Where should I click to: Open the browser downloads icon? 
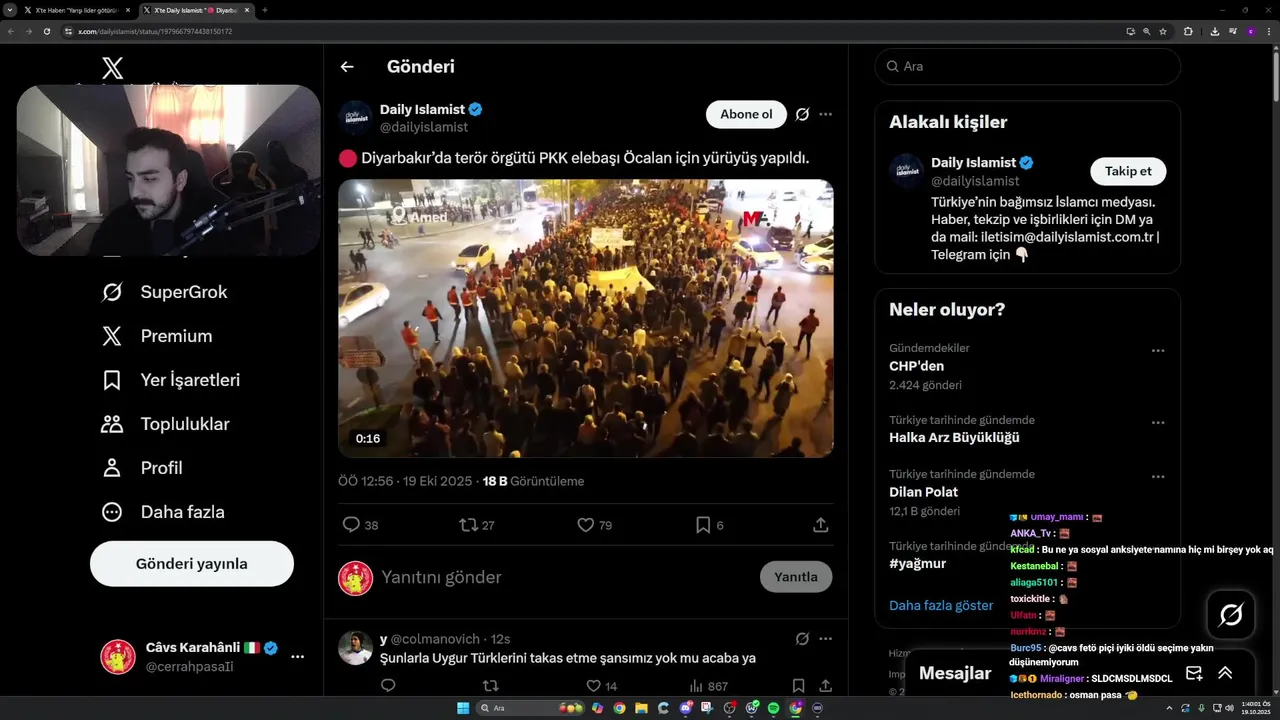tap(1214, 31)
